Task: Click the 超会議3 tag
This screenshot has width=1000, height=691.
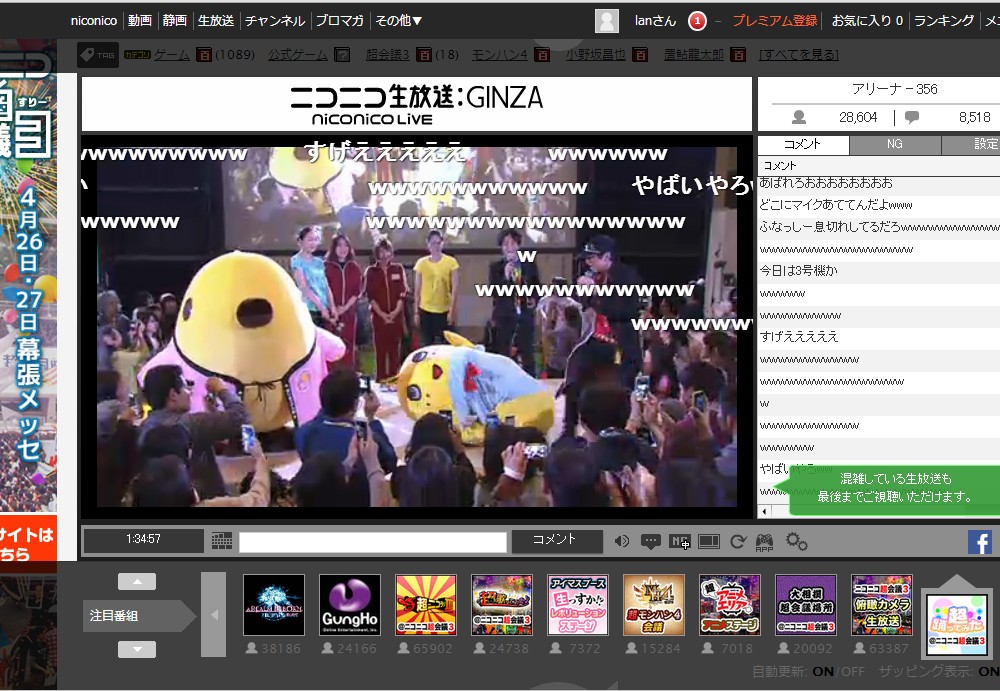Action: pos(387,55)
